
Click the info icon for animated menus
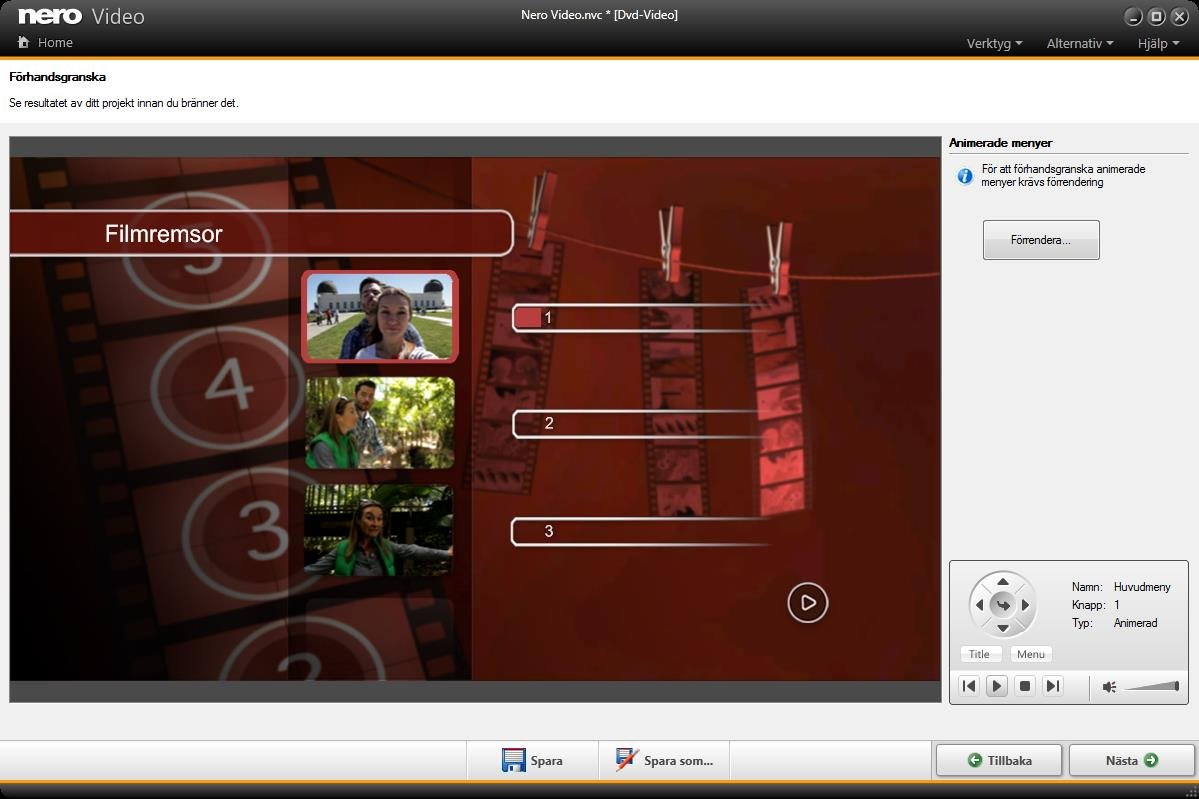click(965, 176)
